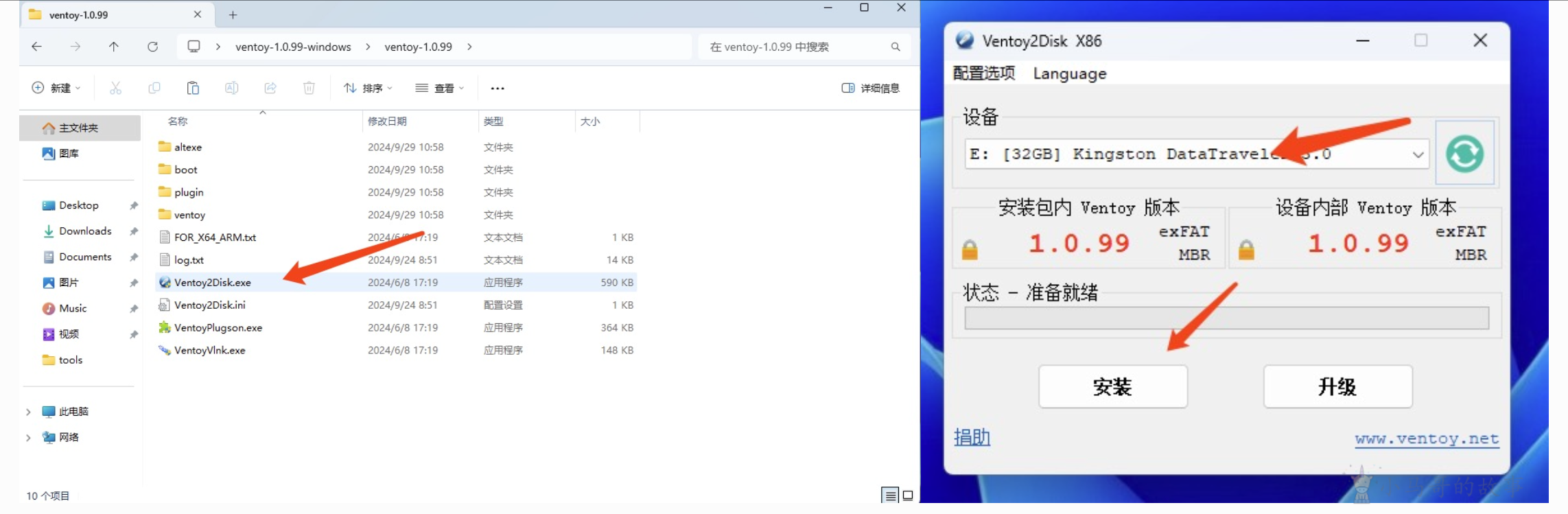Sort by the 修改日期 column header
Image resolution: width=1568 pixels, height=514 pixels.
[387, 121]
